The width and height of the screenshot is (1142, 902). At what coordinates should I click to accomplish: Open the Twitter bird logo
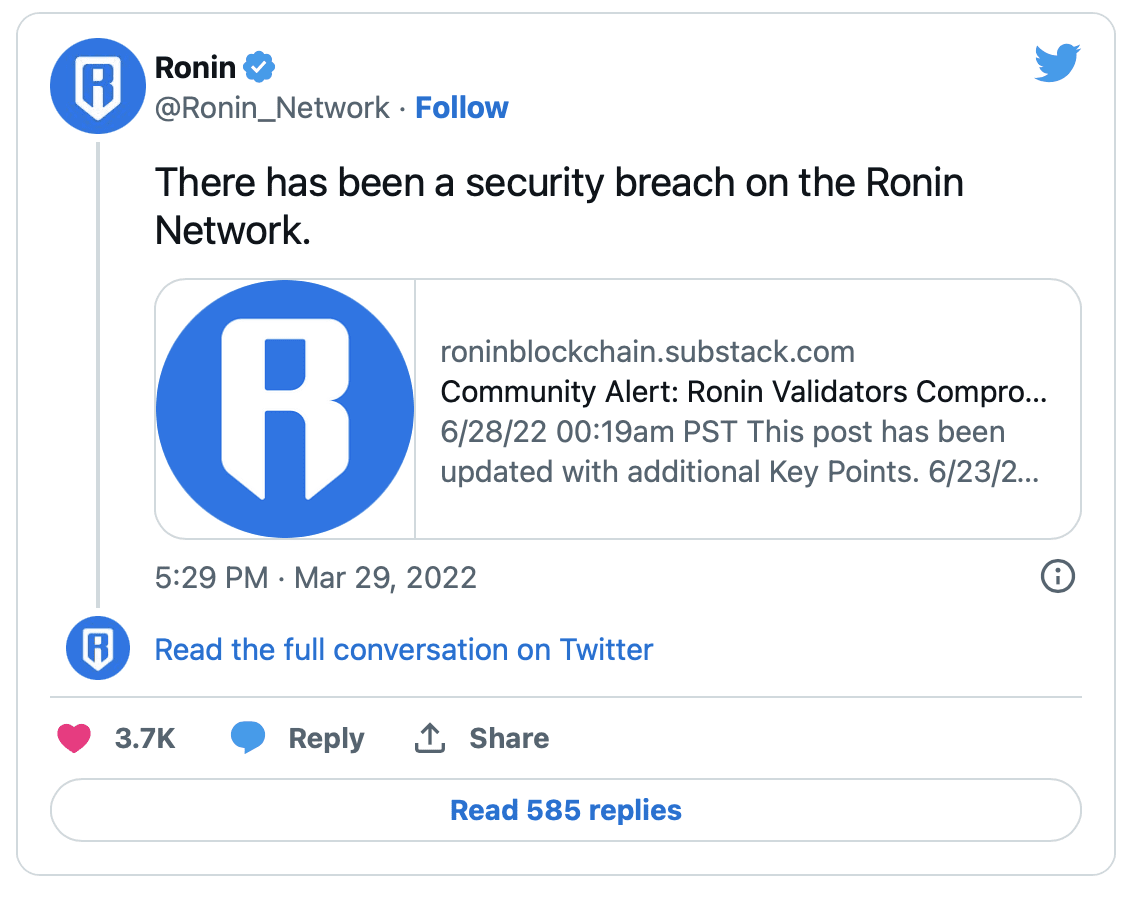(1057, 63)
